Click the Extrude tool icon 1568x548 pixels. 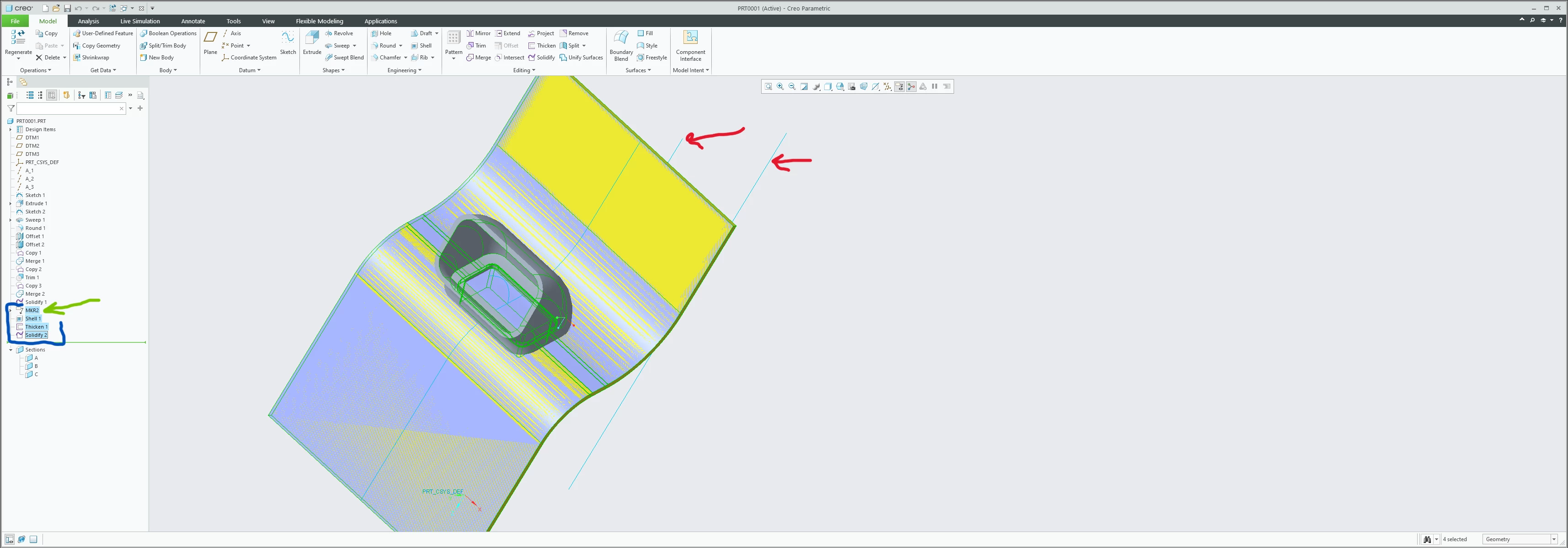click(x=312, y=39)
